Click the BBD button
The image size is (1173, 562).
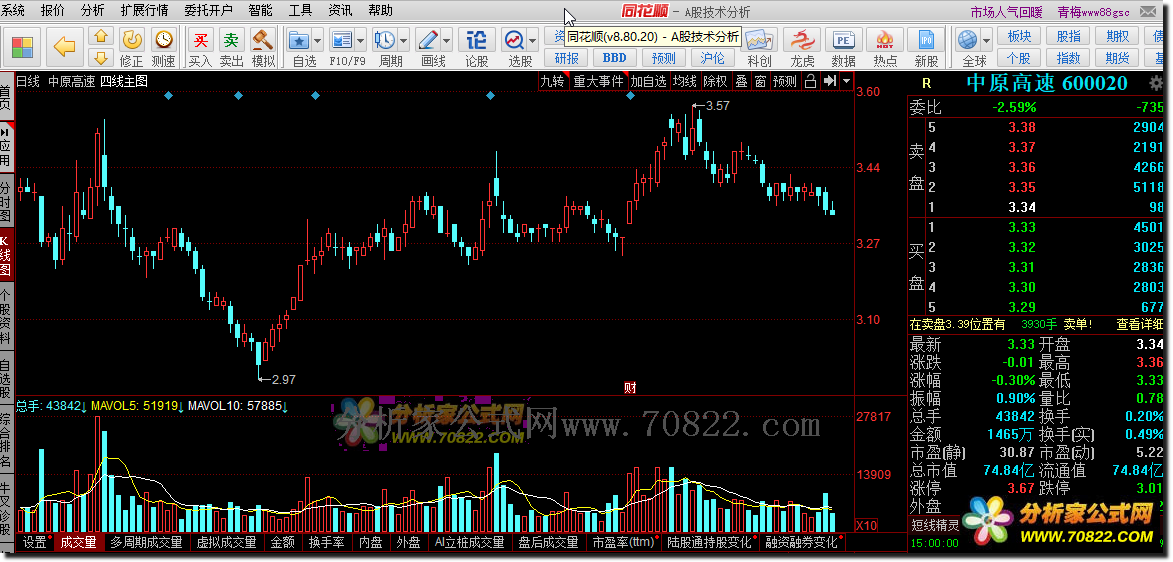tap(614, 58)
